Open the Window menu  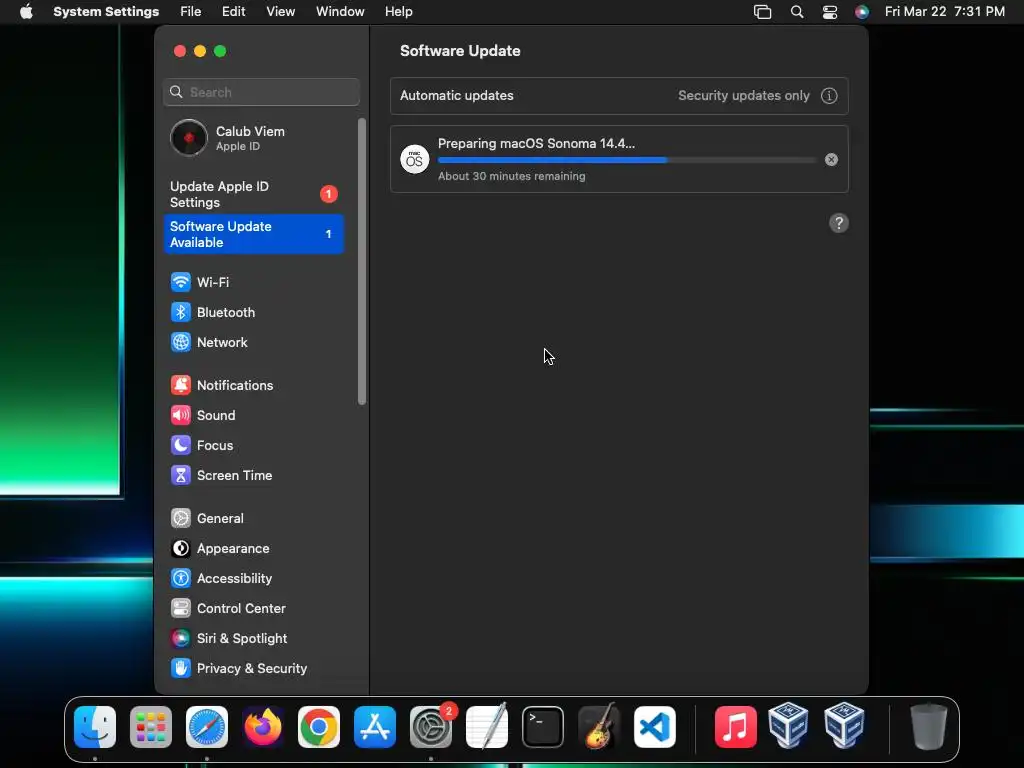[340, 12]
